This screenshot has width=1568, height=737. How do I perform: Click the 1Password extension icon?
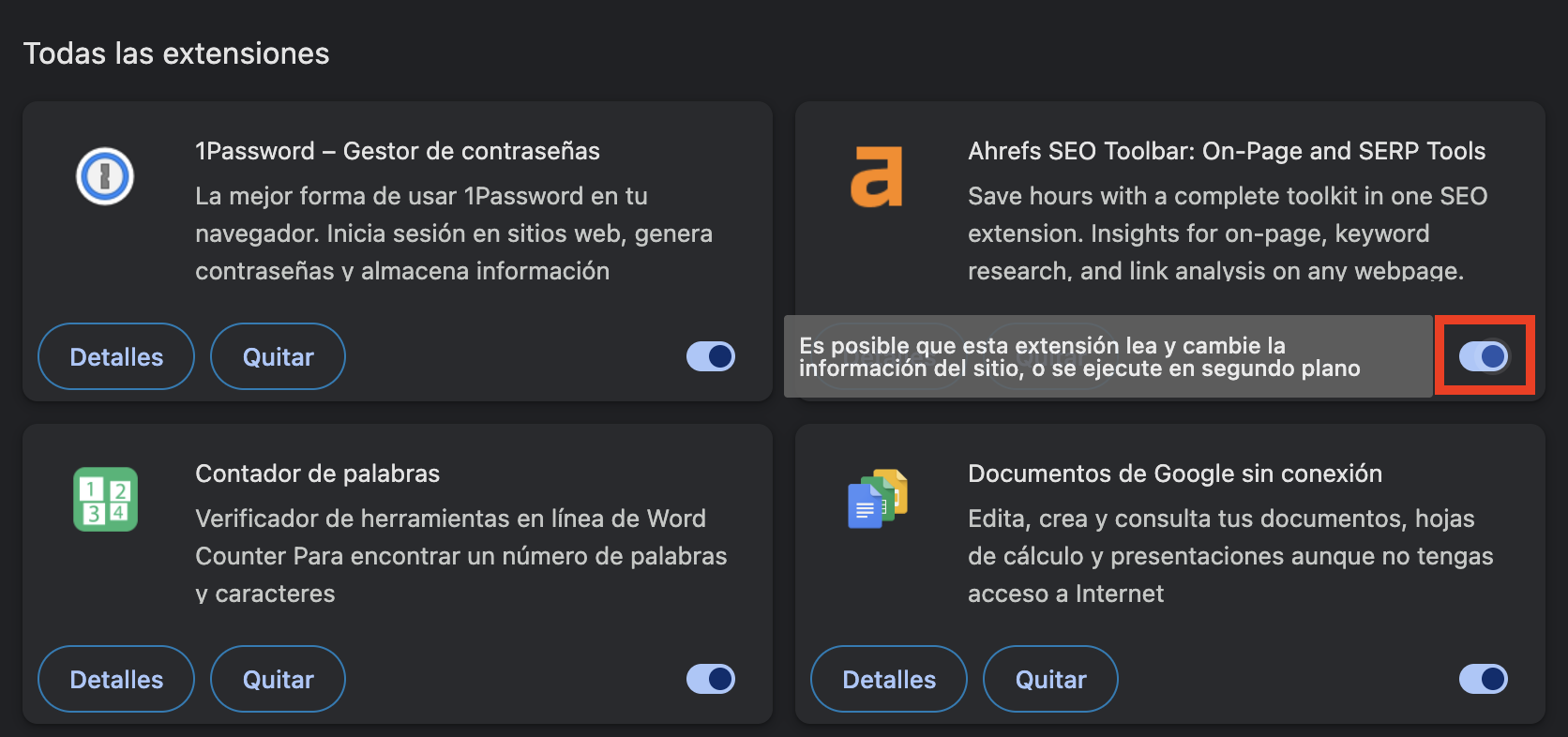[105, 176]
